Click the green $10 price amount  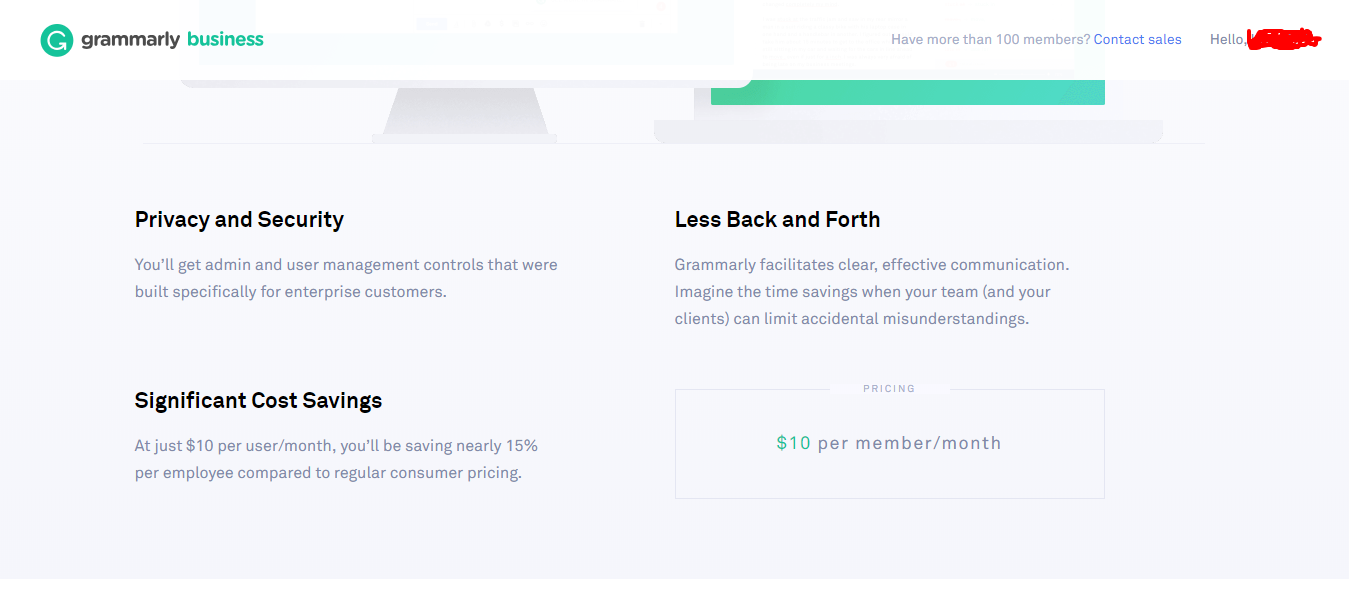793,443
